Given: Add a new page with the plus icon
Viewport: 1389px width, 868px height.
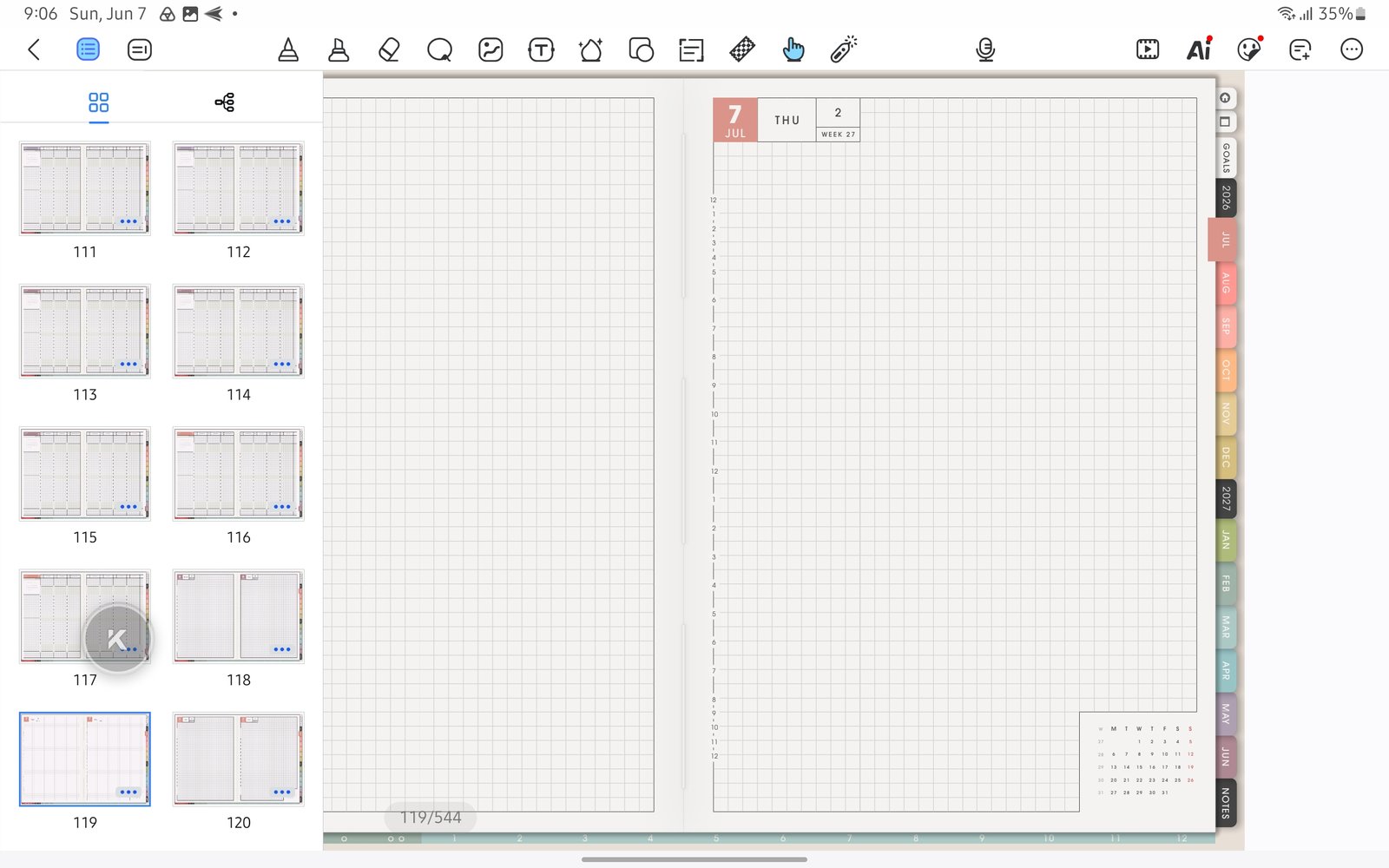Looking at the screenshot, I should pyautogui.click(x=1300, y=49).
